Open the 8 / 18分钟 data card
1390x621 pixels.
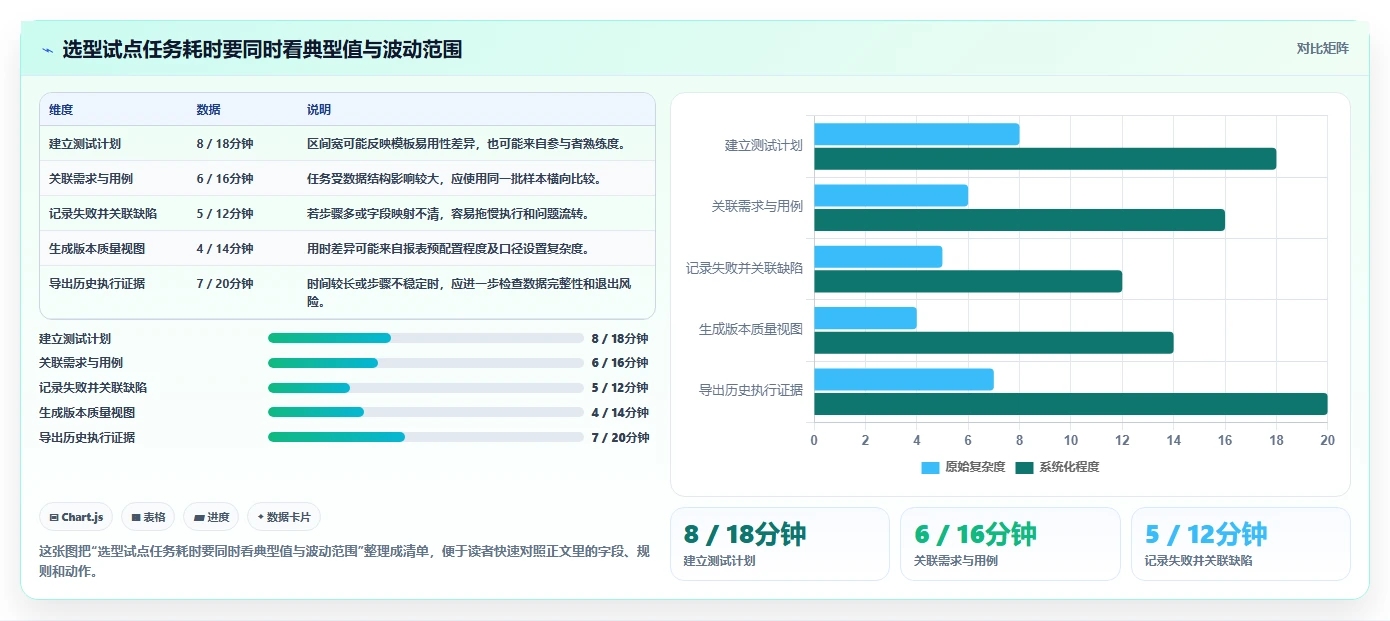(x=779, y=544)
